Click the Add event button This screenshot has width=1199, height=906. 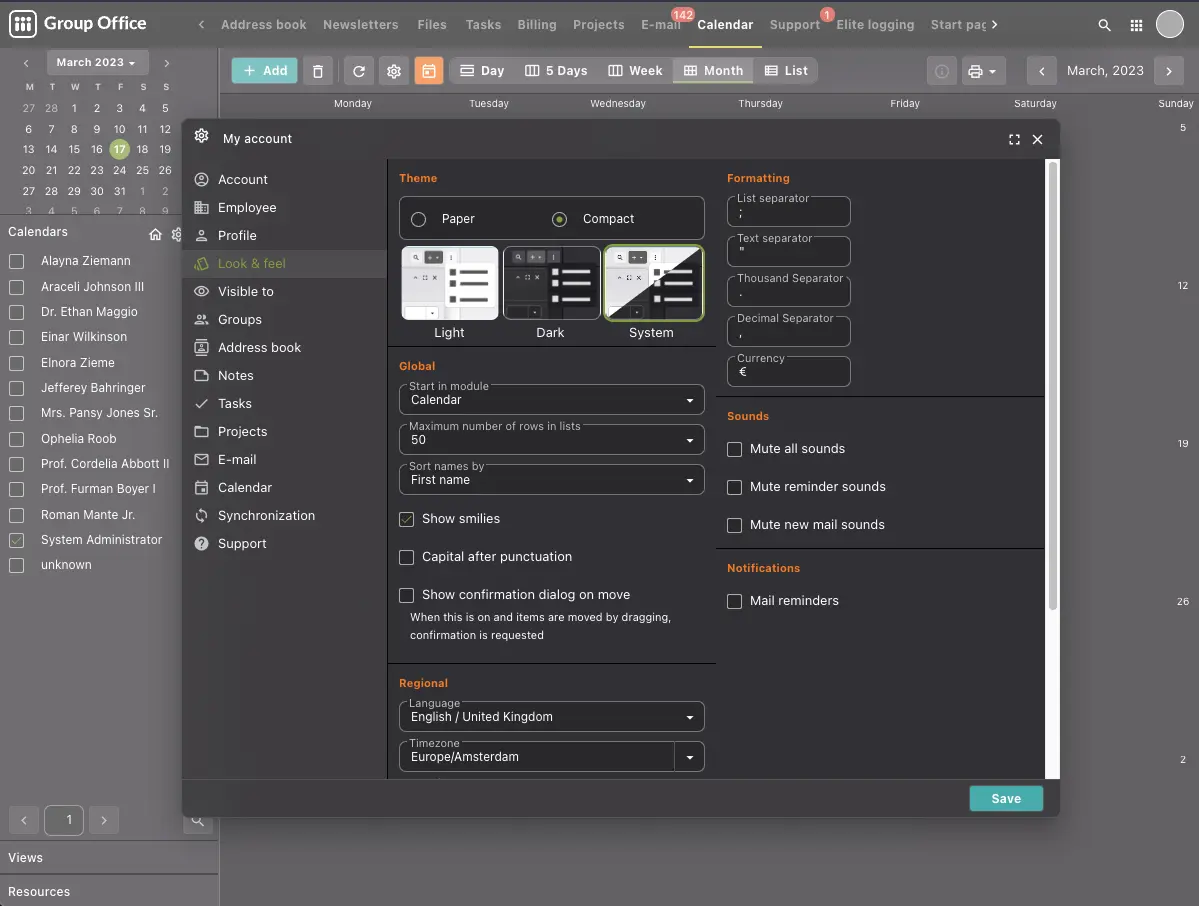pyautogui.click(x=265, y=71)
